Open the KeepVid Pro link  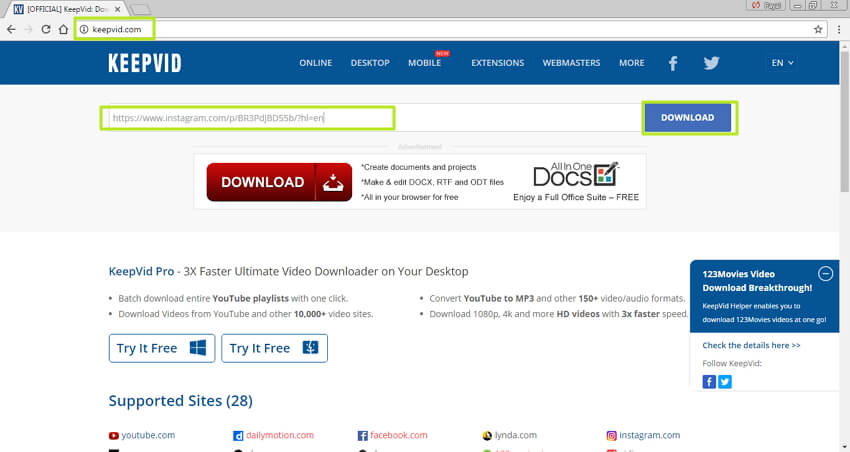141,271
